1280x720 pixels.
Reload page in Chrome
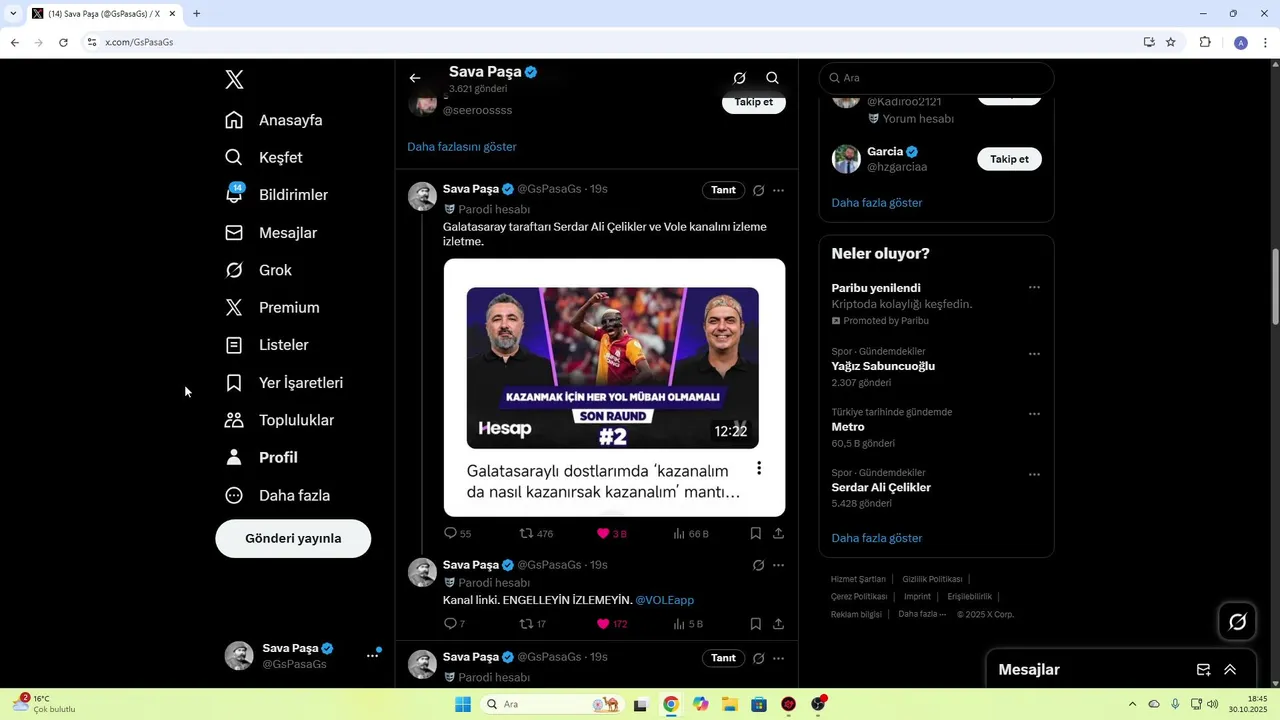[63, 42]
